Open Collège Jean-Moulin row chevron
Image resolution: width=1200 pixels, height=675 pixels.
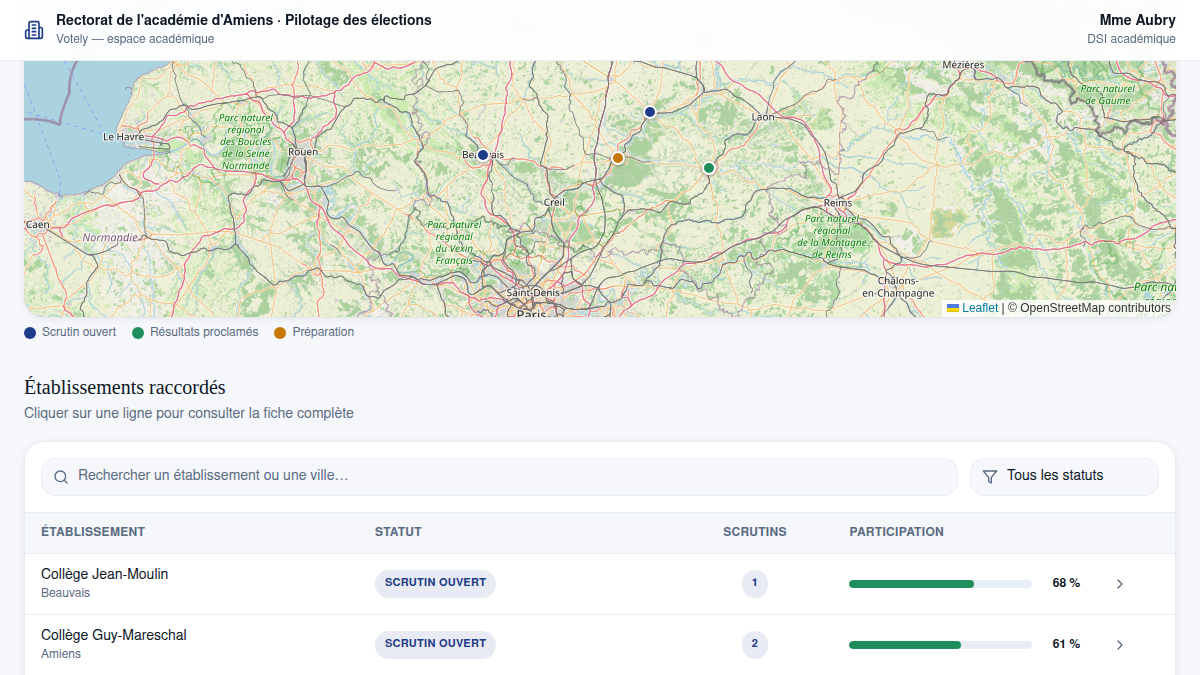tap(1120, 584)
